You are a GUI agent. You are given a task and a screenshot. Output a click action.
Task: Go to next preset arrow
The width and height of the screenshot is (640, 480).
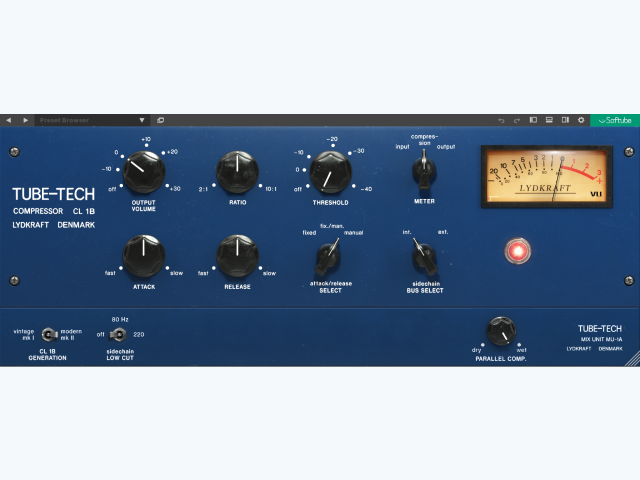pyautogui.click(x=25, y=120)
